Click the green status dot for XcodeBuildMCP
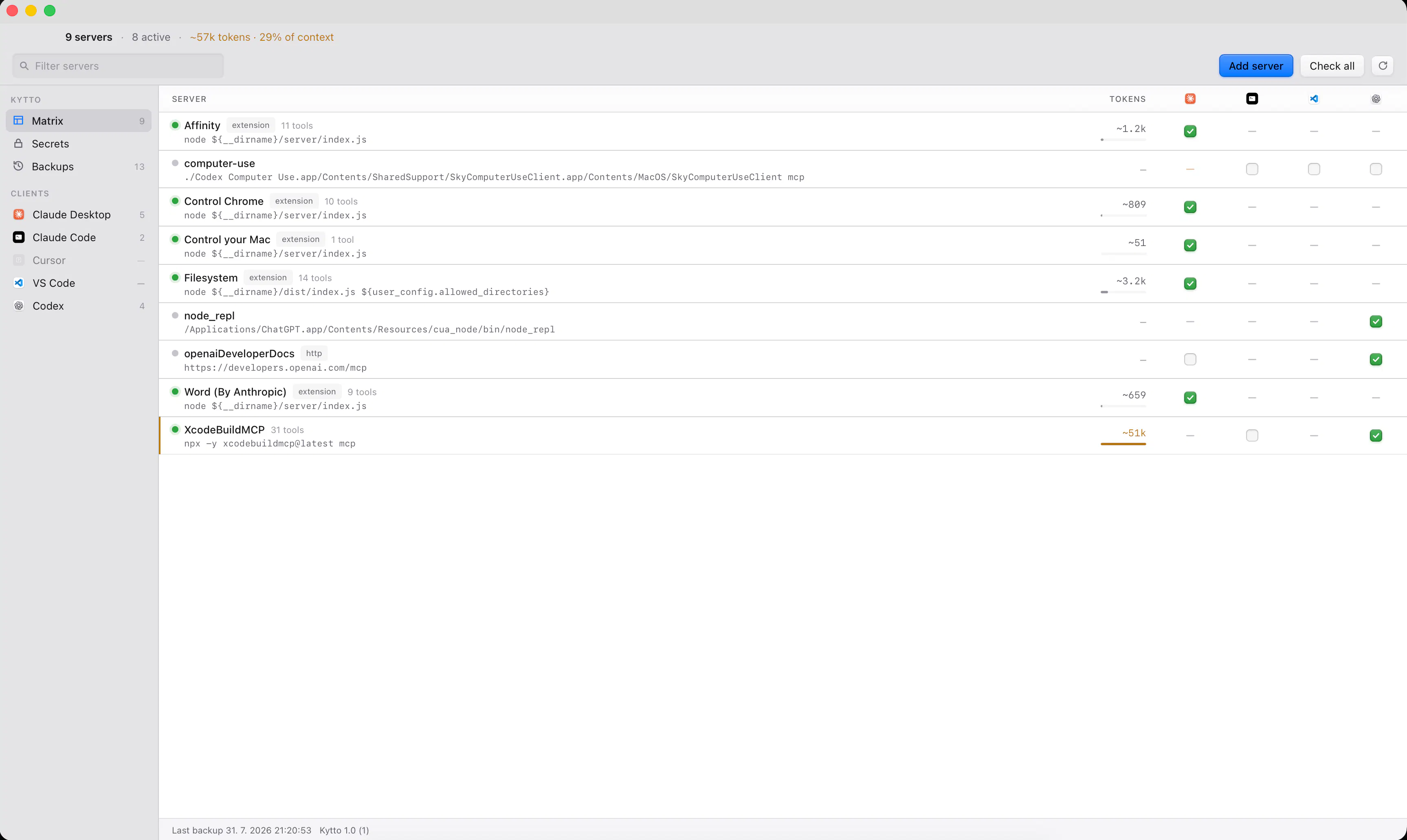This screenshot has width=1407, height=840. click(x=175, y=429)
